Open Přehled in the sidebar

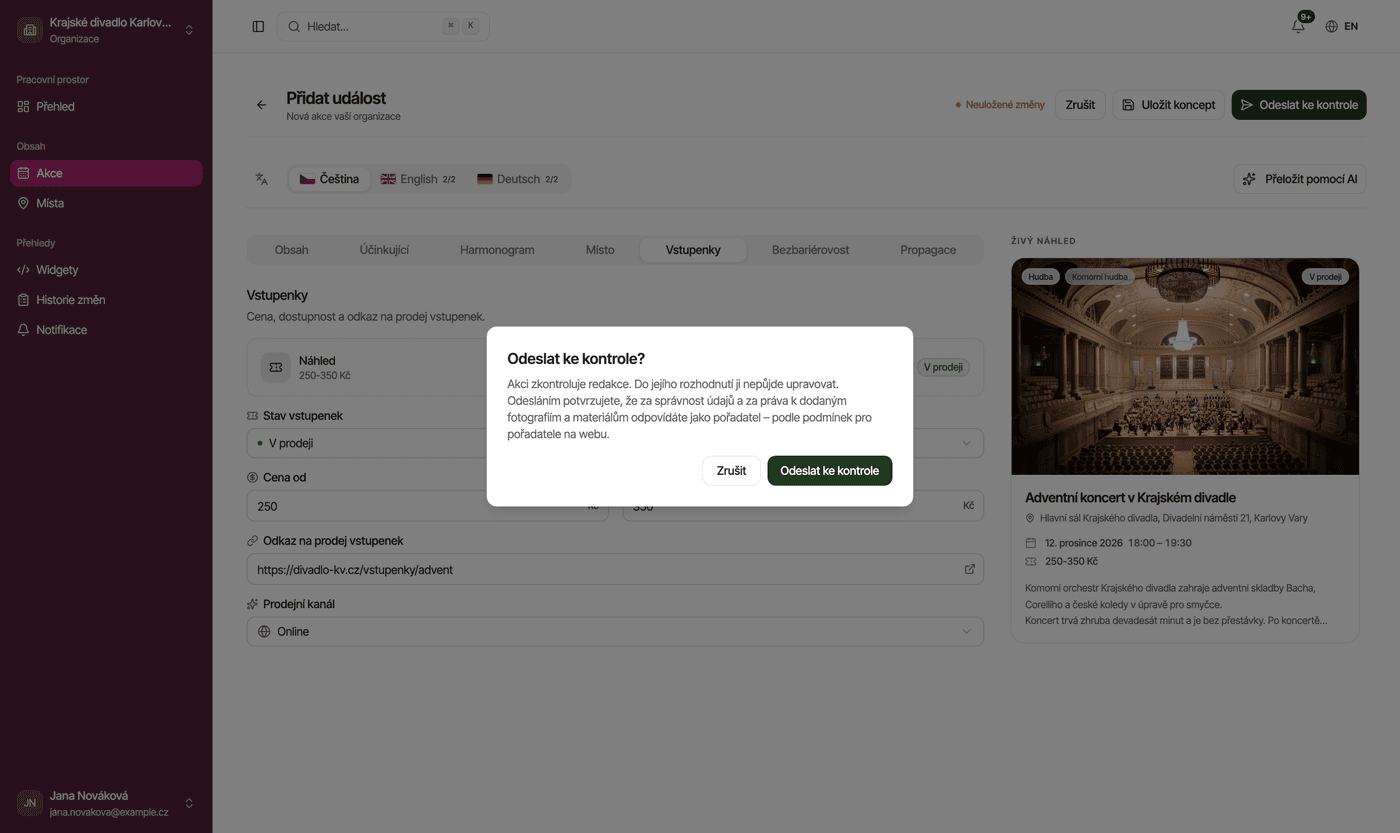tap(106, 106)
